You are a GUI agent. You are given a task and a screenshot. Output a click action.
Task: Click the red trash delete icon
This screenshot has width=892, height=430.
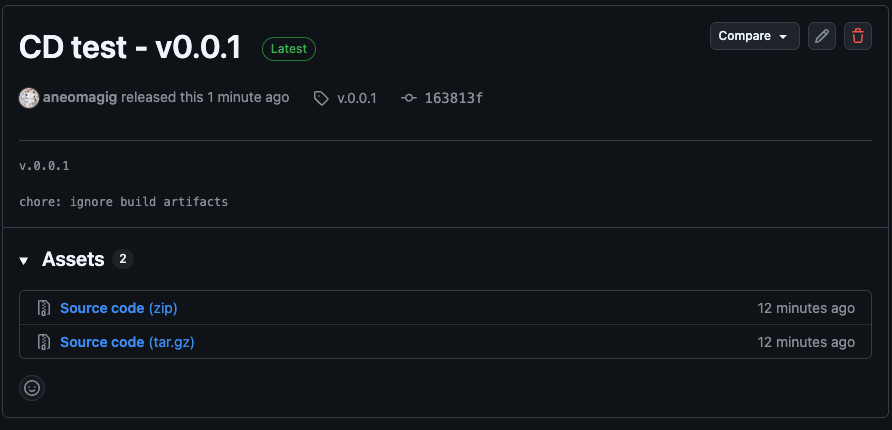tap(858, 36)
